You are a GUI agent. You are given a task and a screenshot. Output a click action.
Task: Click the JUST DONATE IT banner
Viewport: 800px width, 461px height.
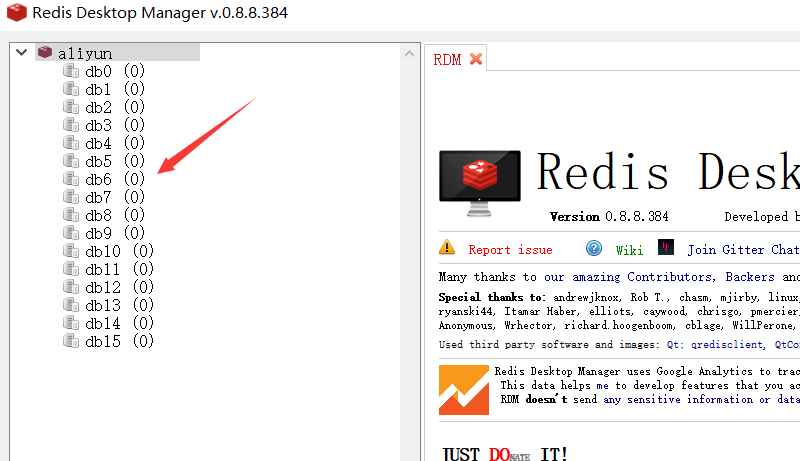[505, 453]
